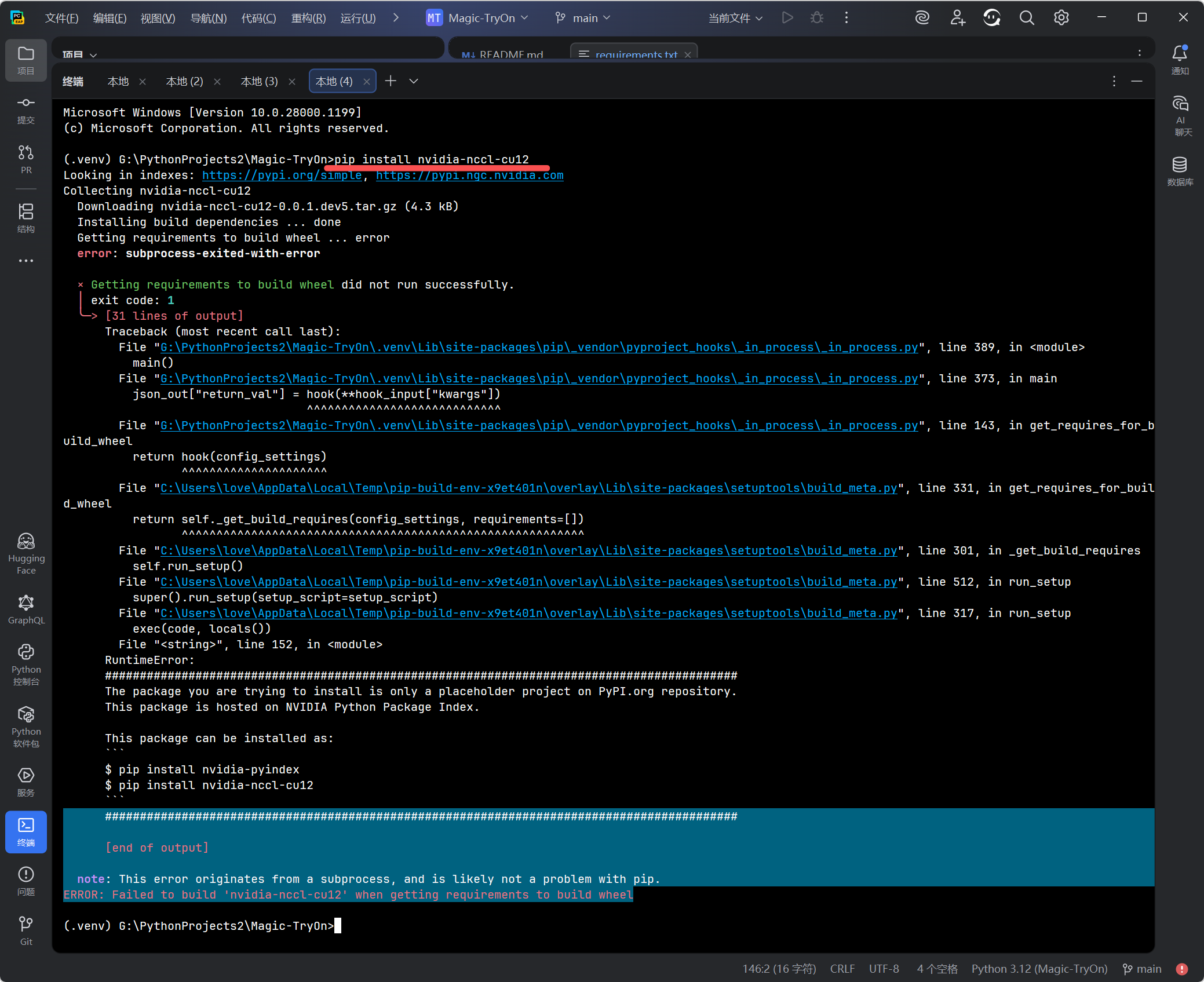
Task: Open the 问题 tool window
Action: coord(26,881)
